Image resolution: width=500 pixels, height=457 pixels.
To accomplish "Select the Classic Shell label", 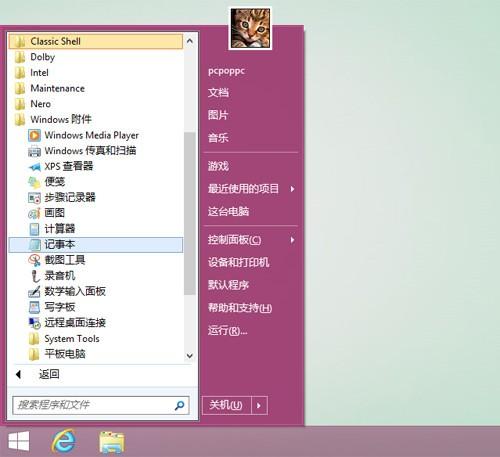I will coord(55,42).
